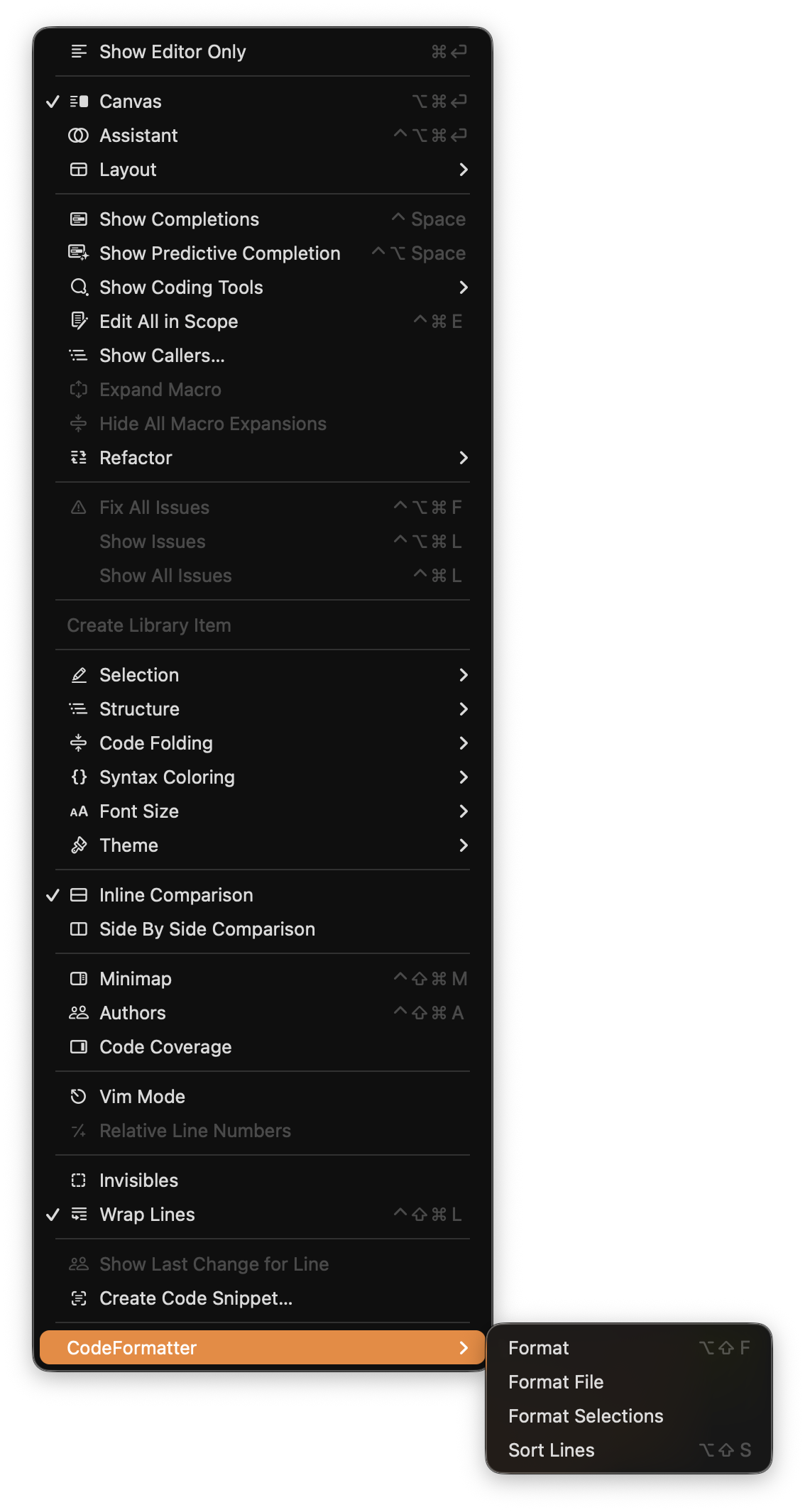Viewport: 805px width, 1512px height.
Task: Enable Vim Mode
Action: 141,1096
